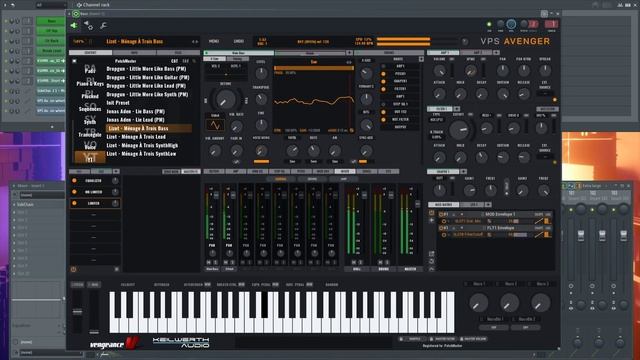Click the Keilwerth Audio logo
The height and width of the screenshot is (360, 640).
(x=181, y=342)
